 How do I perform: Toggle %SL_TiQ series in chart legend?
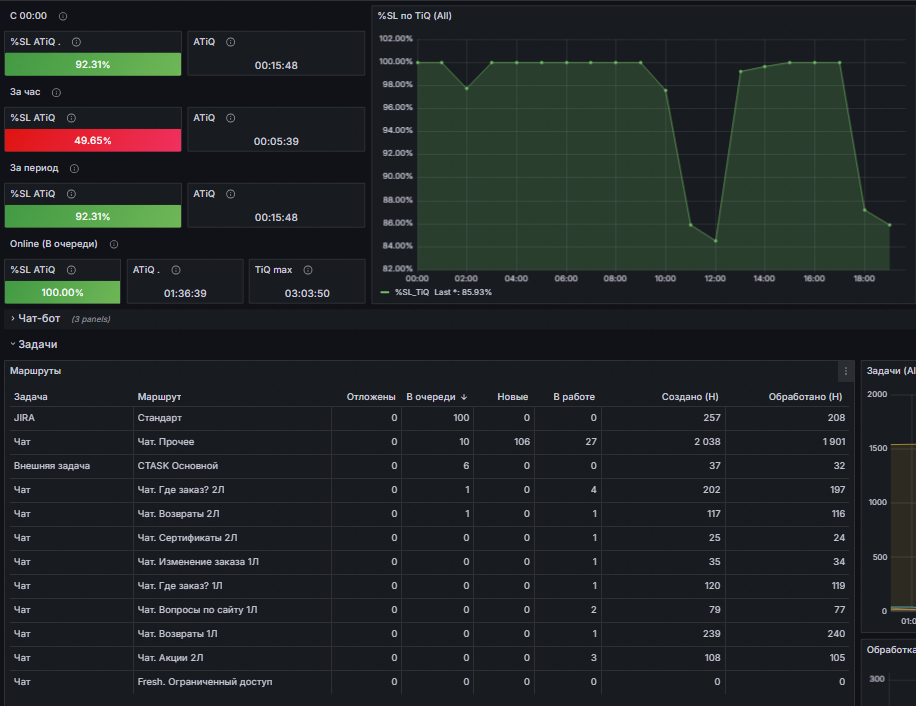point(412,292)
